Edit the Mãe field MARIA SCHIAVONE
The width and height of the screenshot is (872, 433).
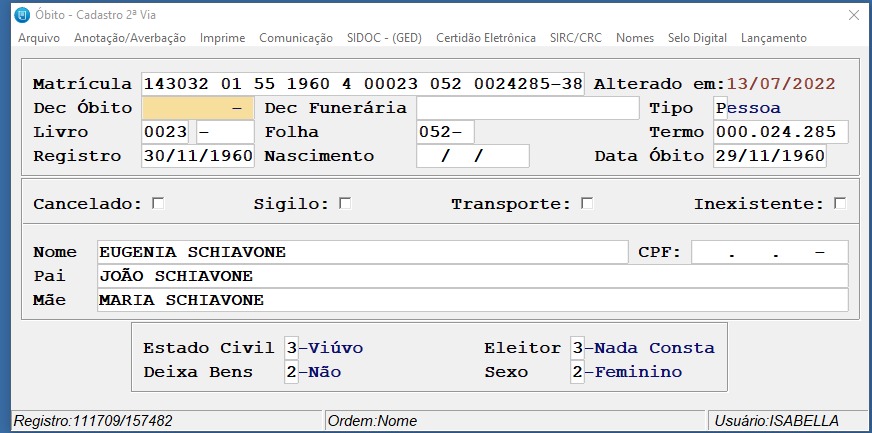[x=473, y=300]
